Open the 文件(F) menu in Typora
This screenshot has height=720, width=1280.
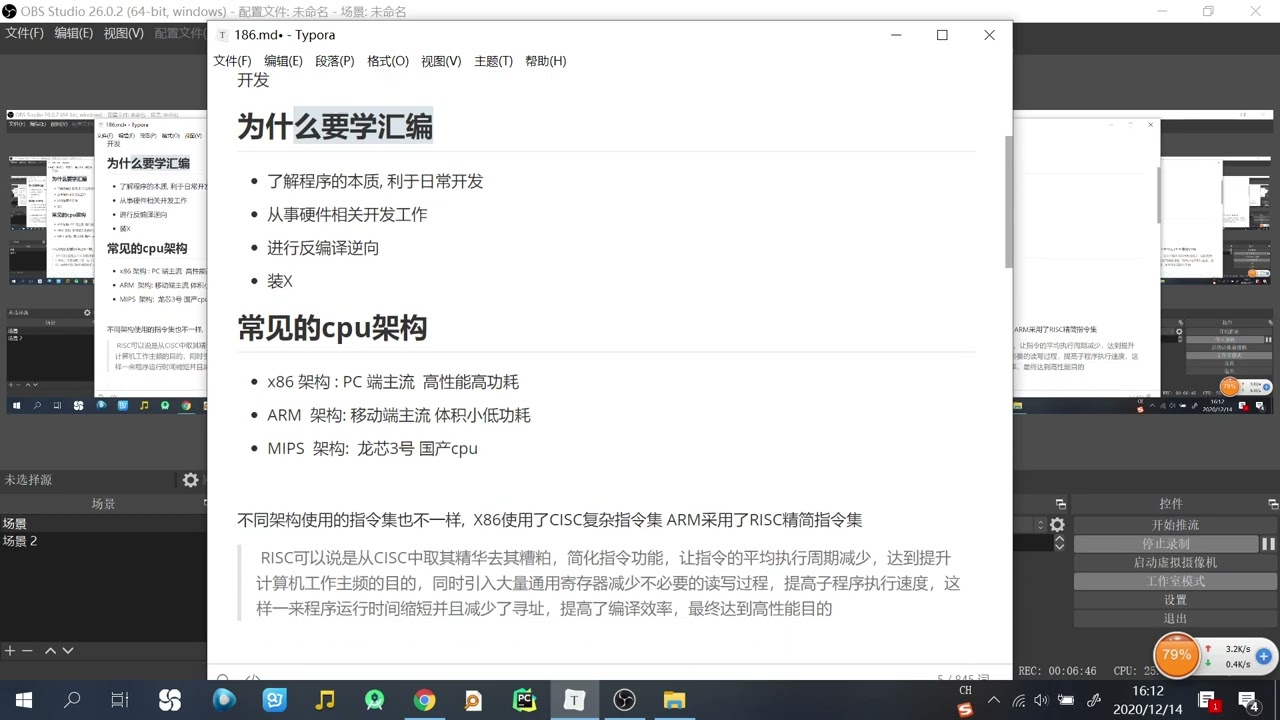[x=232, y=61]
